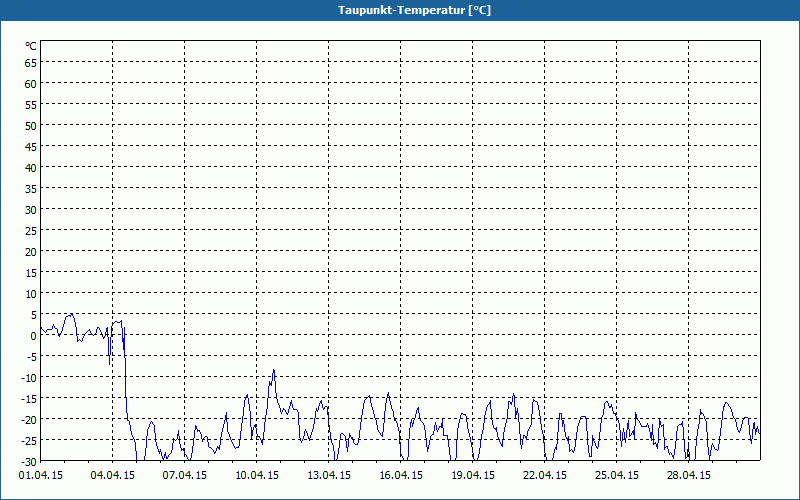Image resolution: width=800 pixels, height=500 pixels.
Task: Select the 30 y-axis value
Action: pyautogui.click(x=31, y=210)
